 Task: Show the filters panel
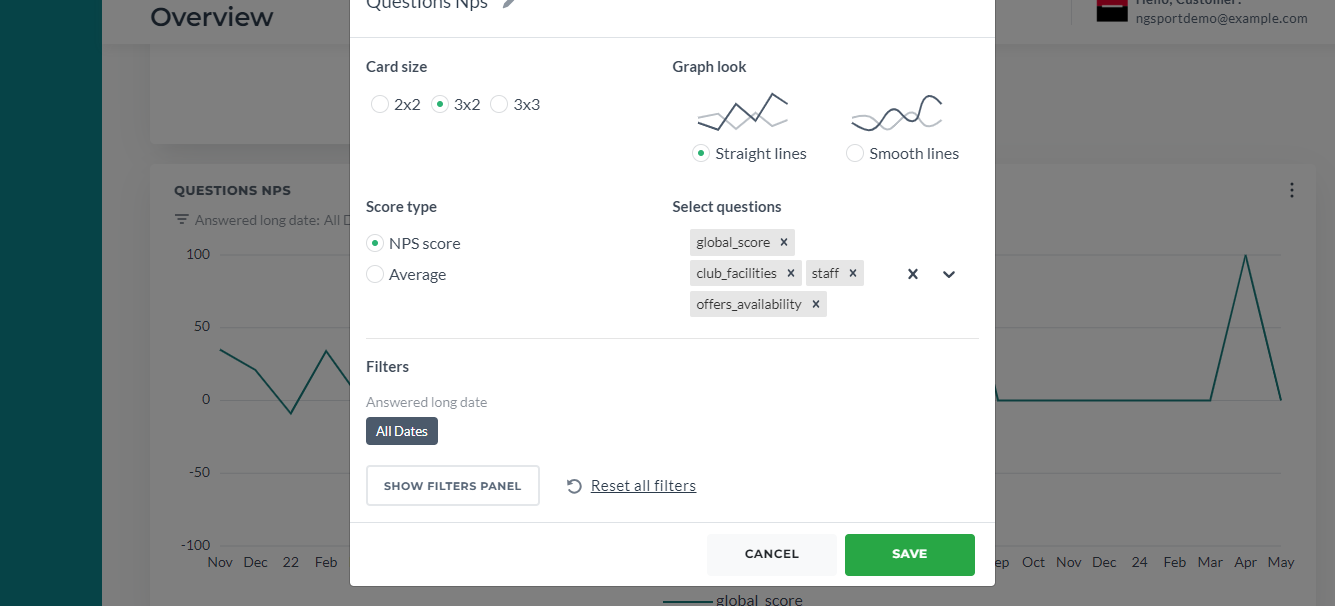coord(453,486)
